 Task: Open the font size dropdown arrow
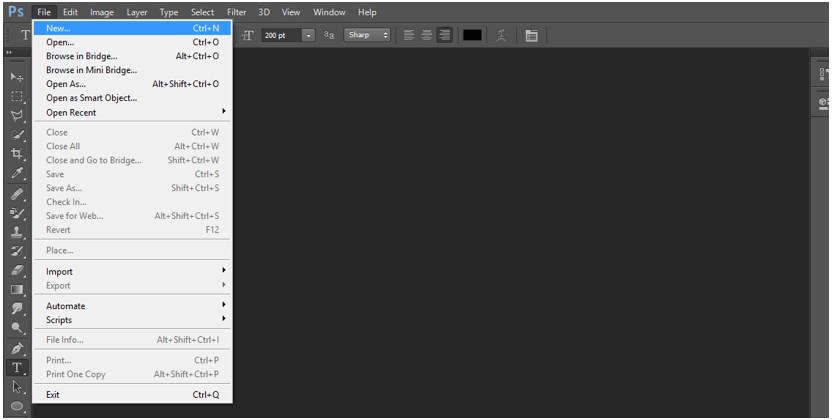point(308,35)
